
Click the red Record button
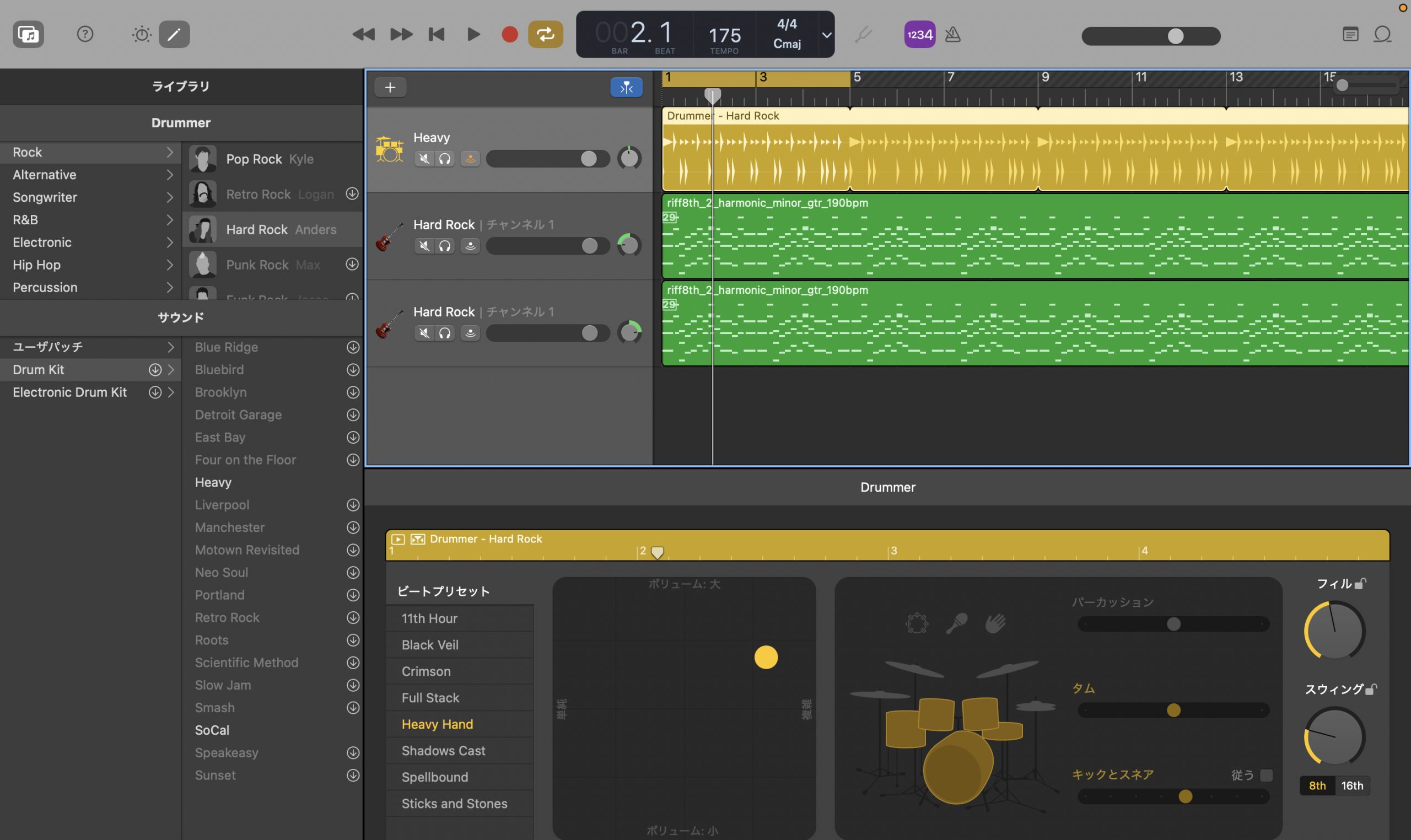(x=509, y=35)
